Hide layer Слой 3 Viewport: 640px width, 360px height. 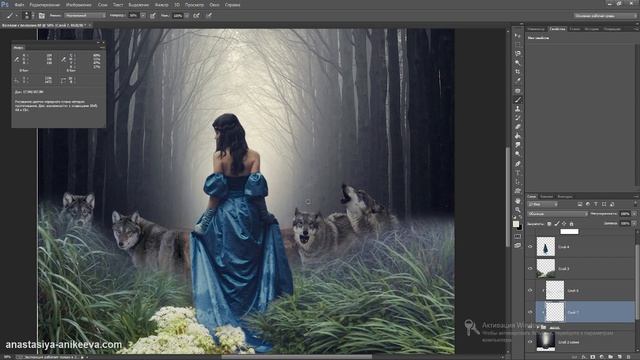[530, 269]
